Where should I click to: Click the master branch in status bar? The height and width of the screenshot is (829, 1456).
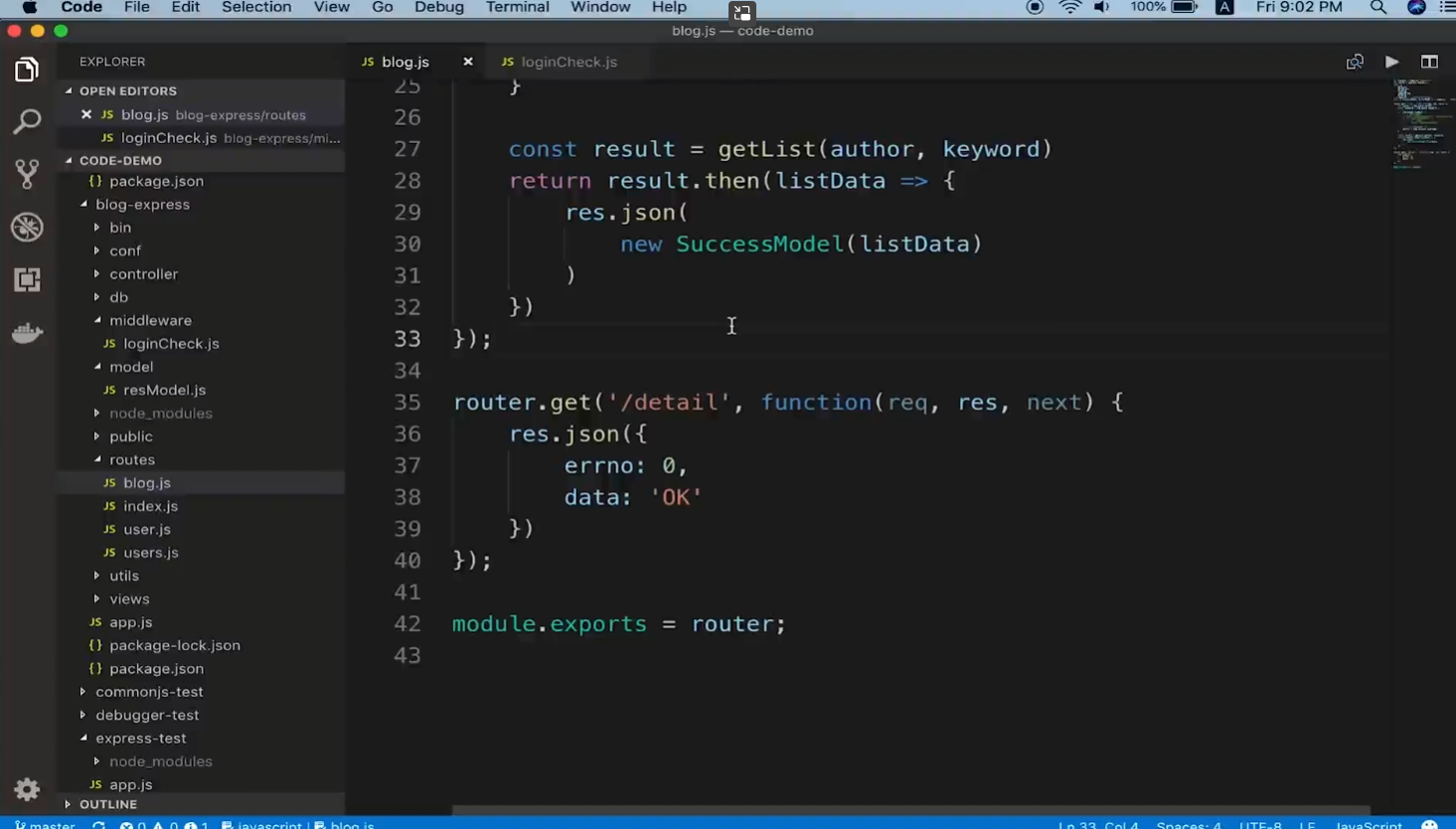45,824
